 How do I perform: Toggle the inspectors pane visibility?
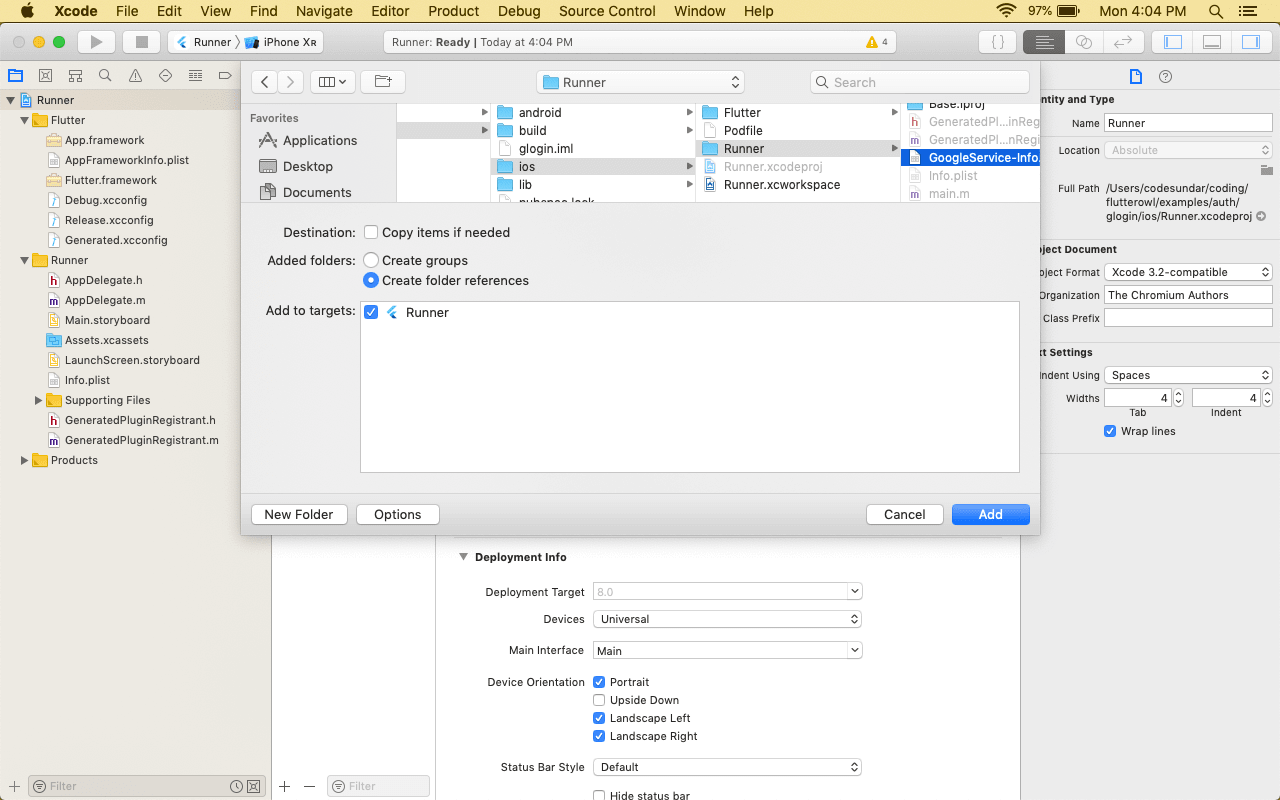click(1251, 42)
